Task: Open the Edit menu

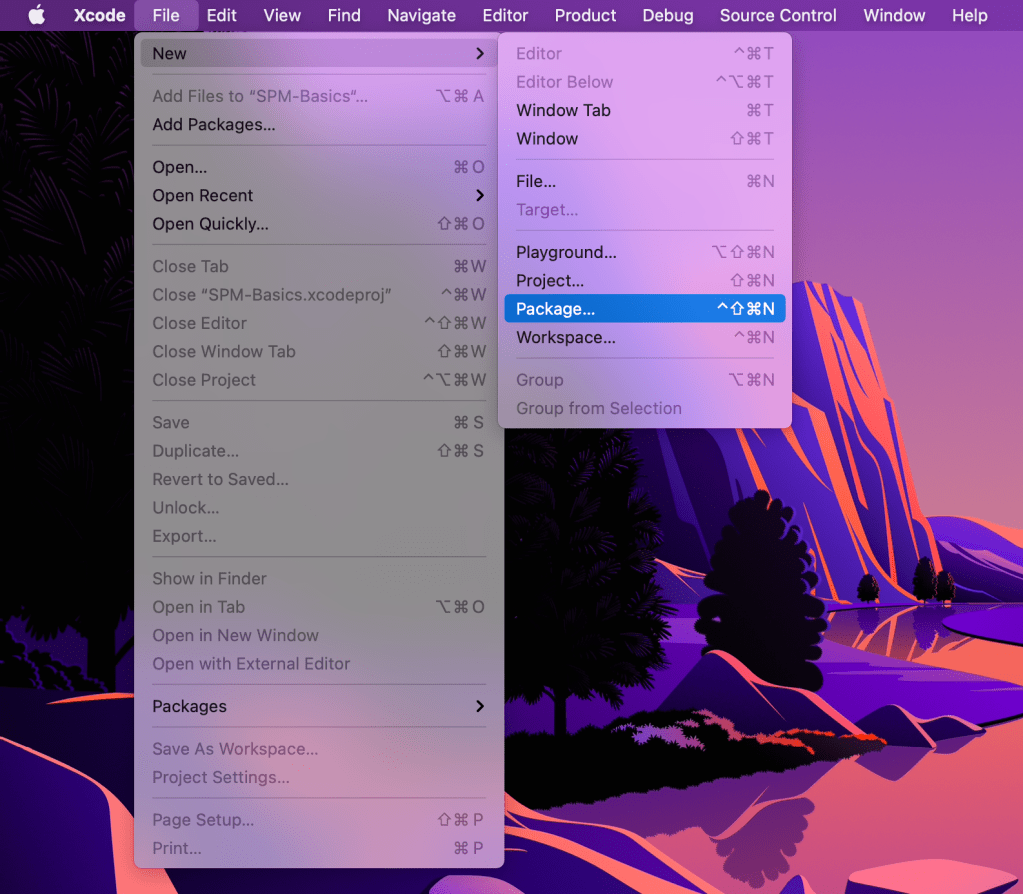Action: click(x=222, y=15)
